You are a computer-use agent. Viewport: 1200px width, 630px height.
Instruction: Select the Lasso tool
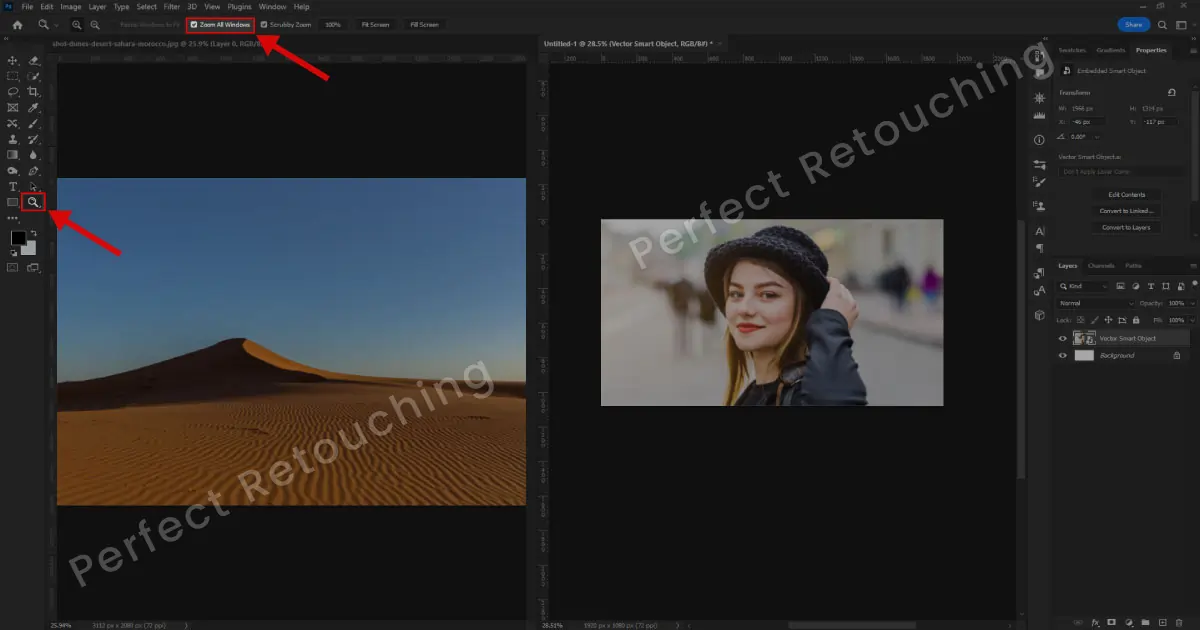(13, 91)
